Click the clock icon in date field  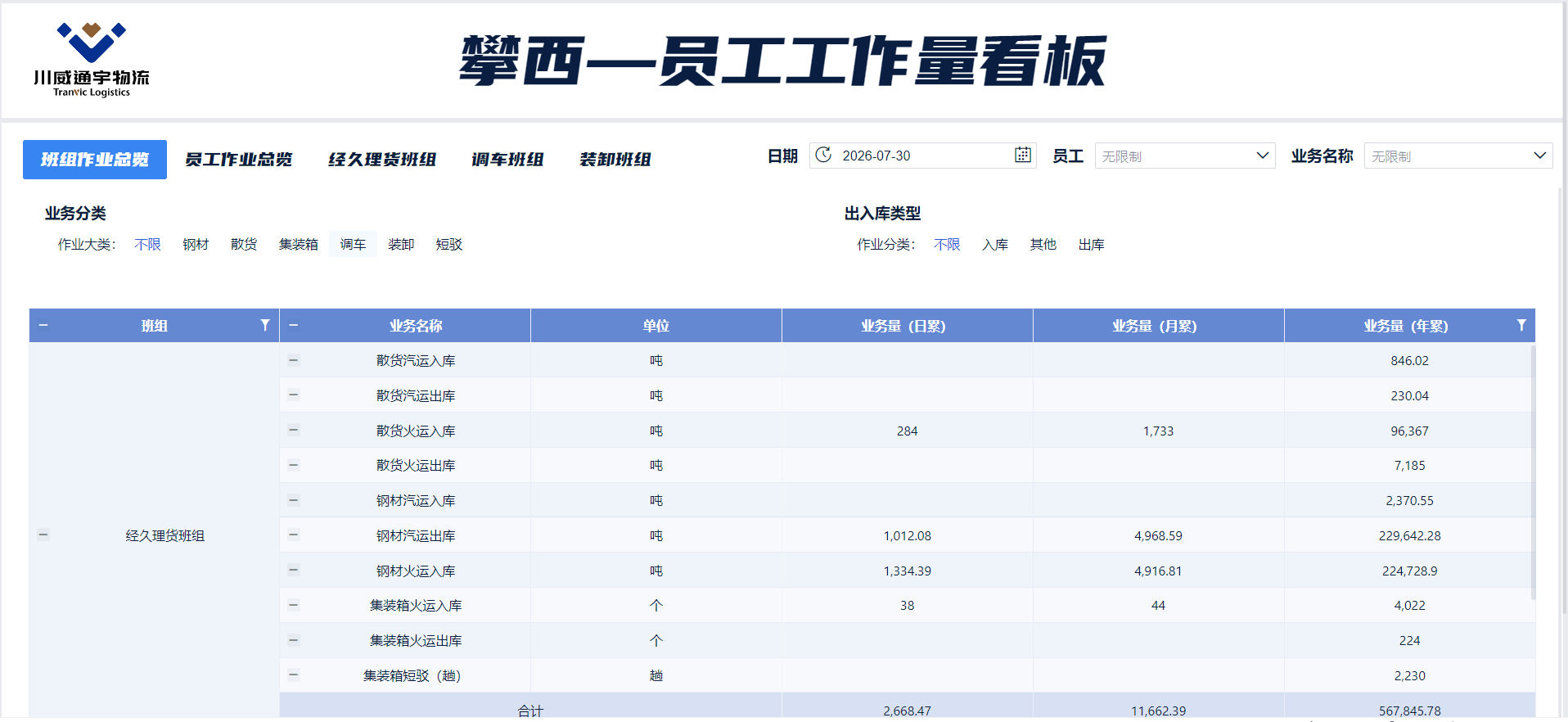pyautogui.click(x=823, y=155)
